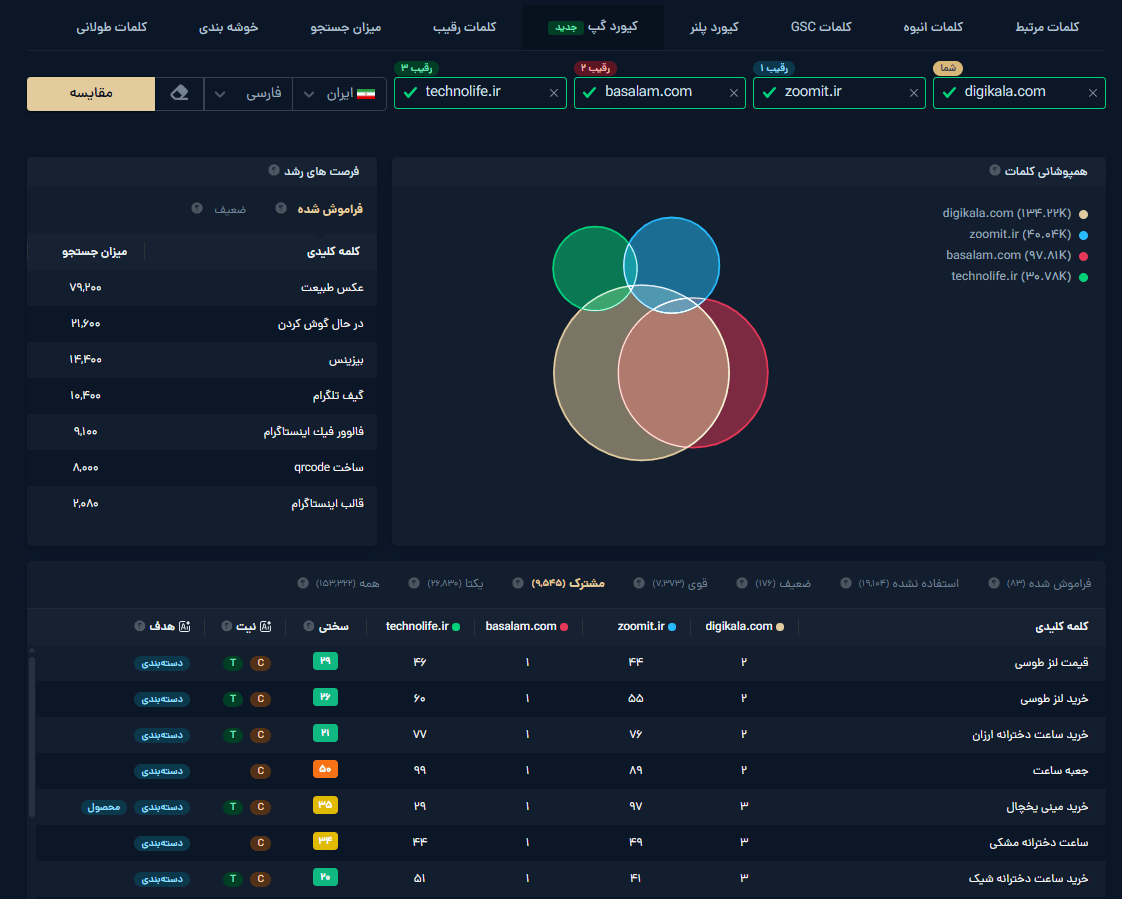Open the ایران country dropdown

click(339, 94)
